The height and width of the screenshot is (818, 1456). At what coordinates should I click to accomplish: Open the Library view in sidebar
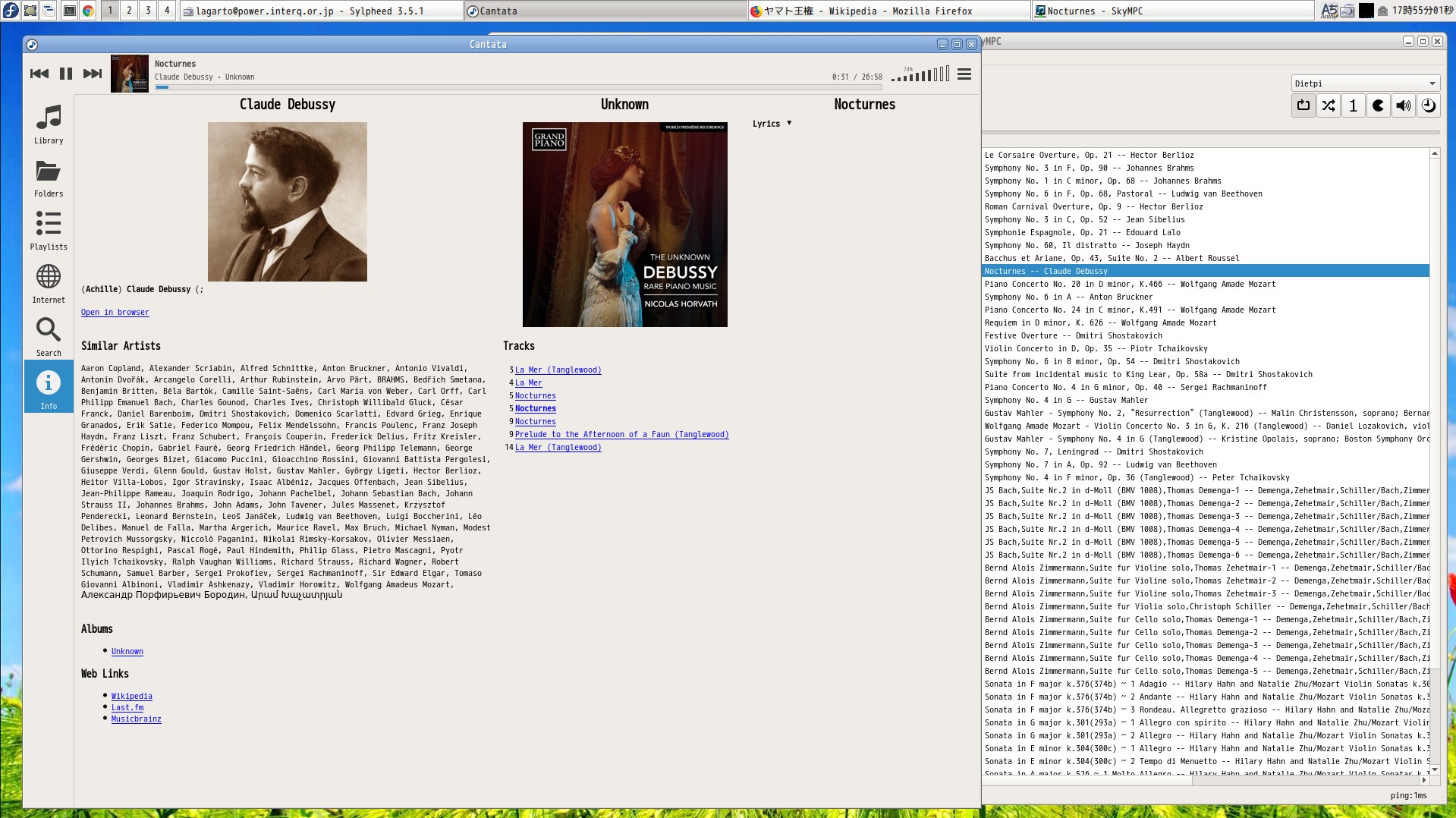[49, 124]
